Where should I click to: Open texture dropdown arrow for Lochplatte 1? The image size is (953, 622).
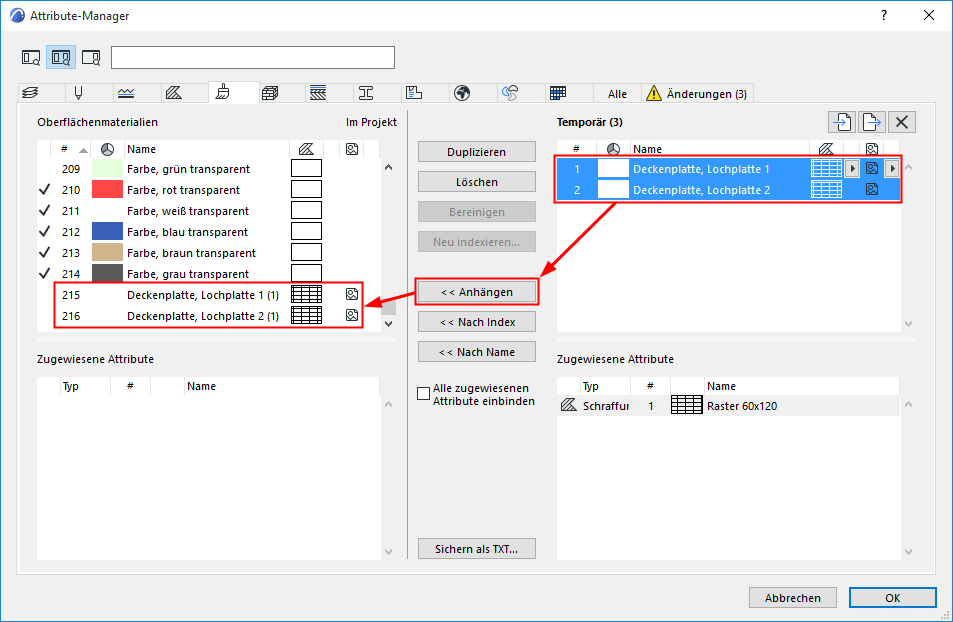point(892,168)
